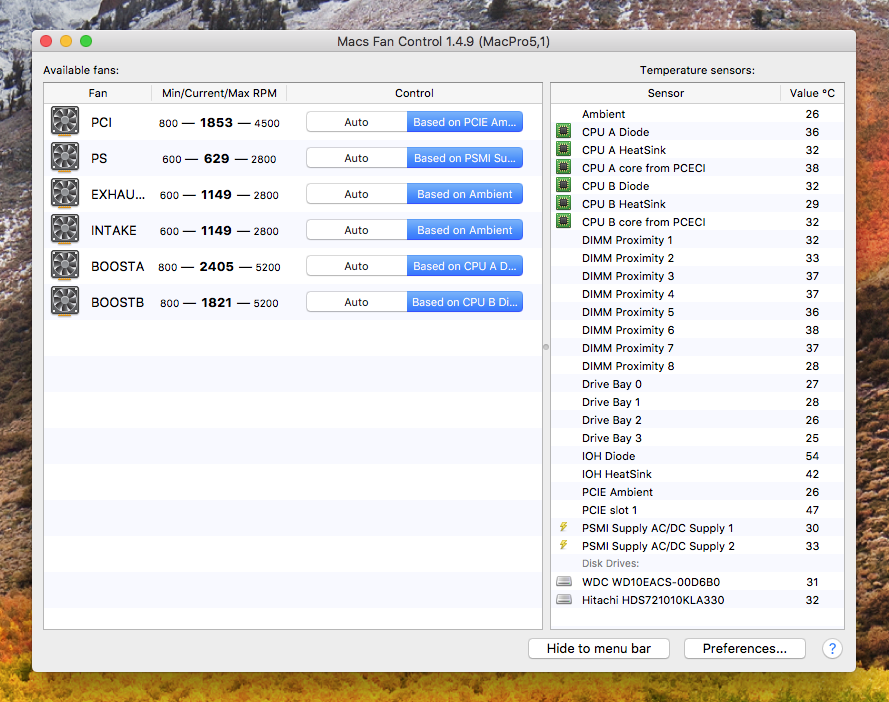889x702 pixels.
Task: Select the IOH Diode sensor row
Action: click(x=697, y=456)
